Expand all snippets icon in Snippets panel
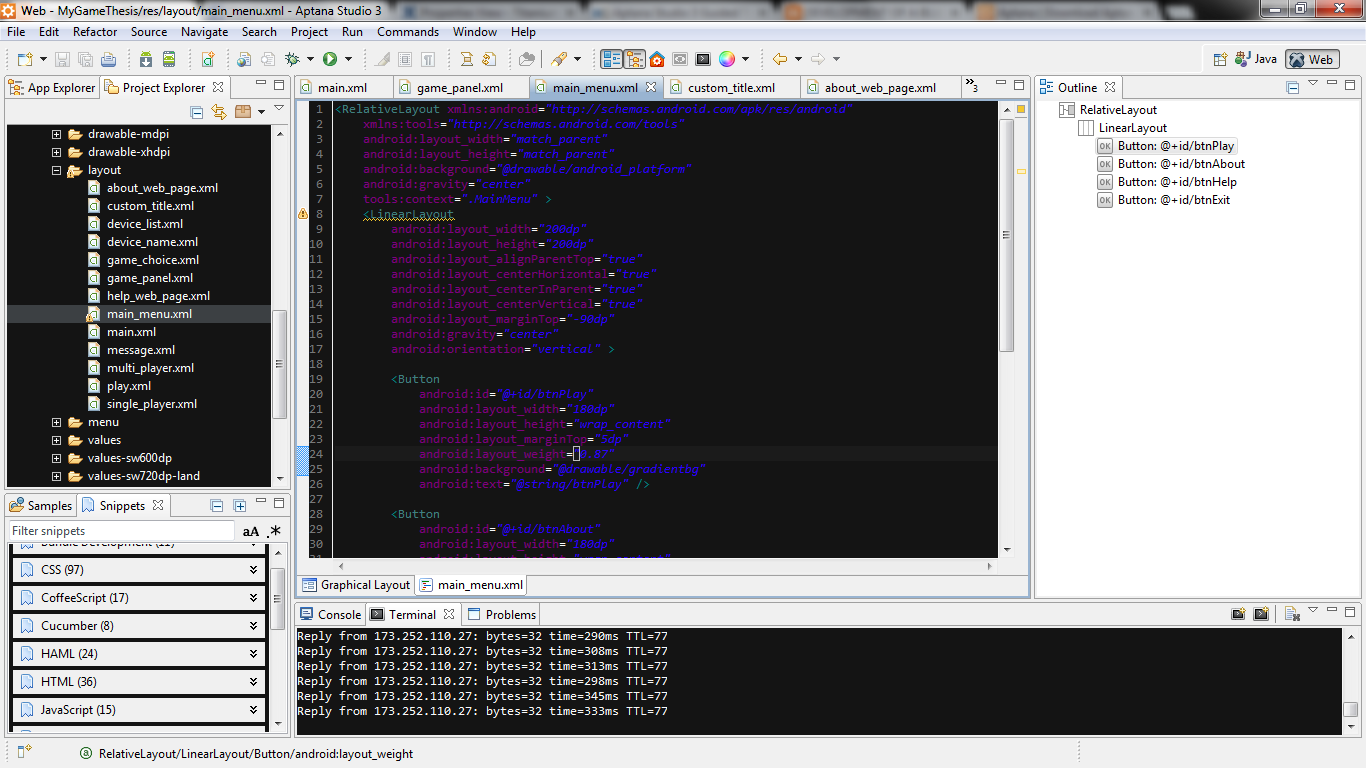 [239, 506]
